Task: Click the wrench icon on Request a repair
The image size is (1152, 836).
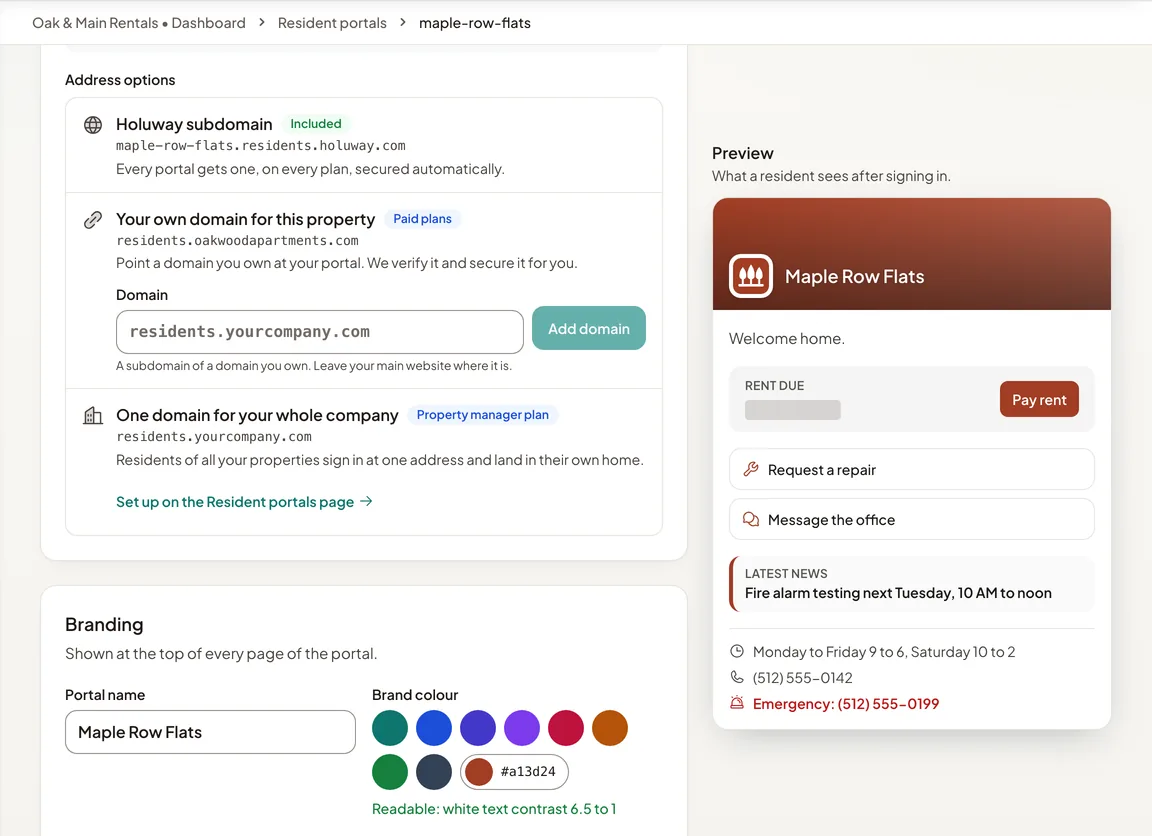Action: point(751,469)
